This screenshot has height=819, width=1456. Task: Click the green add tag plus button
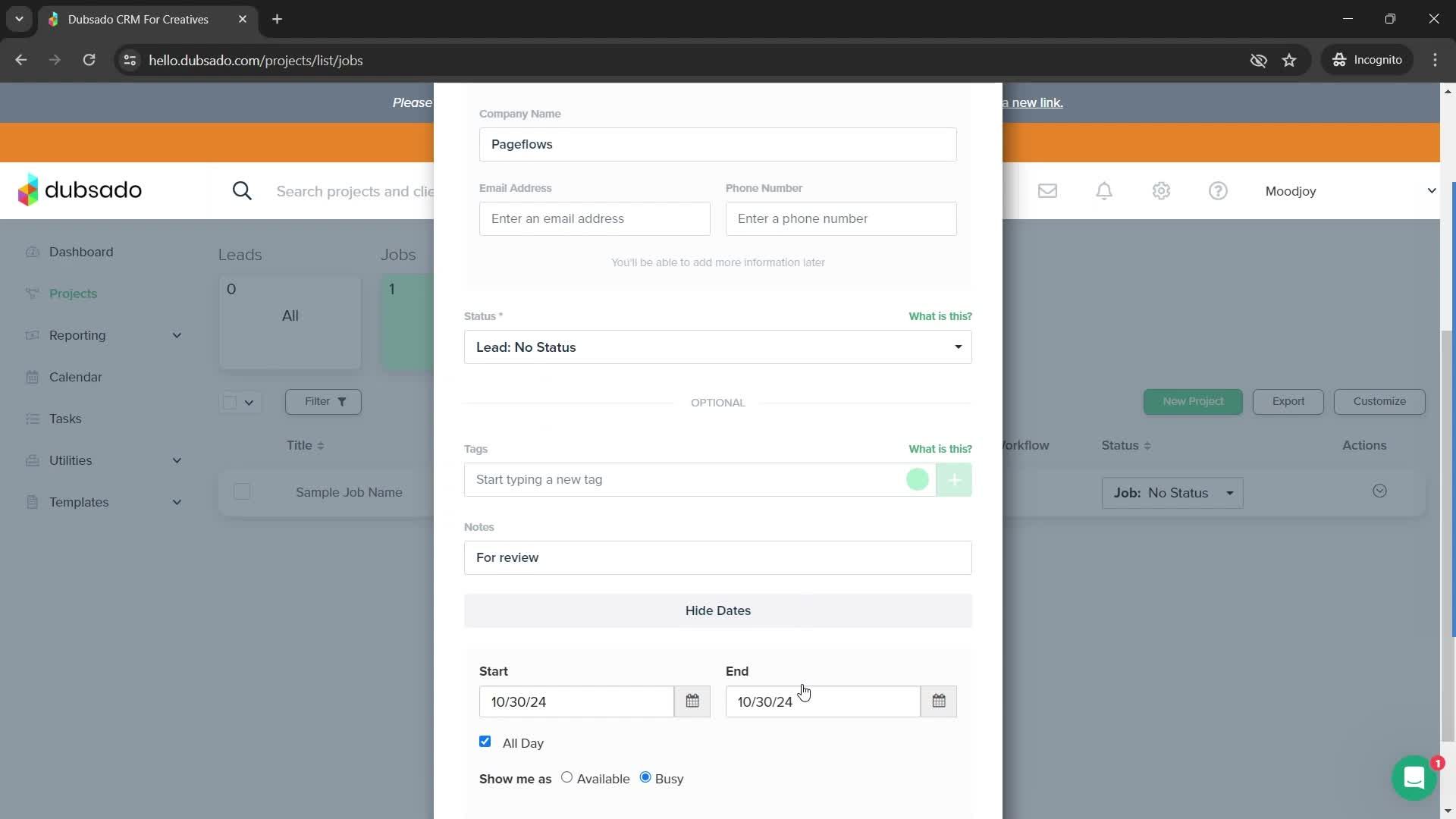point(954,480)
